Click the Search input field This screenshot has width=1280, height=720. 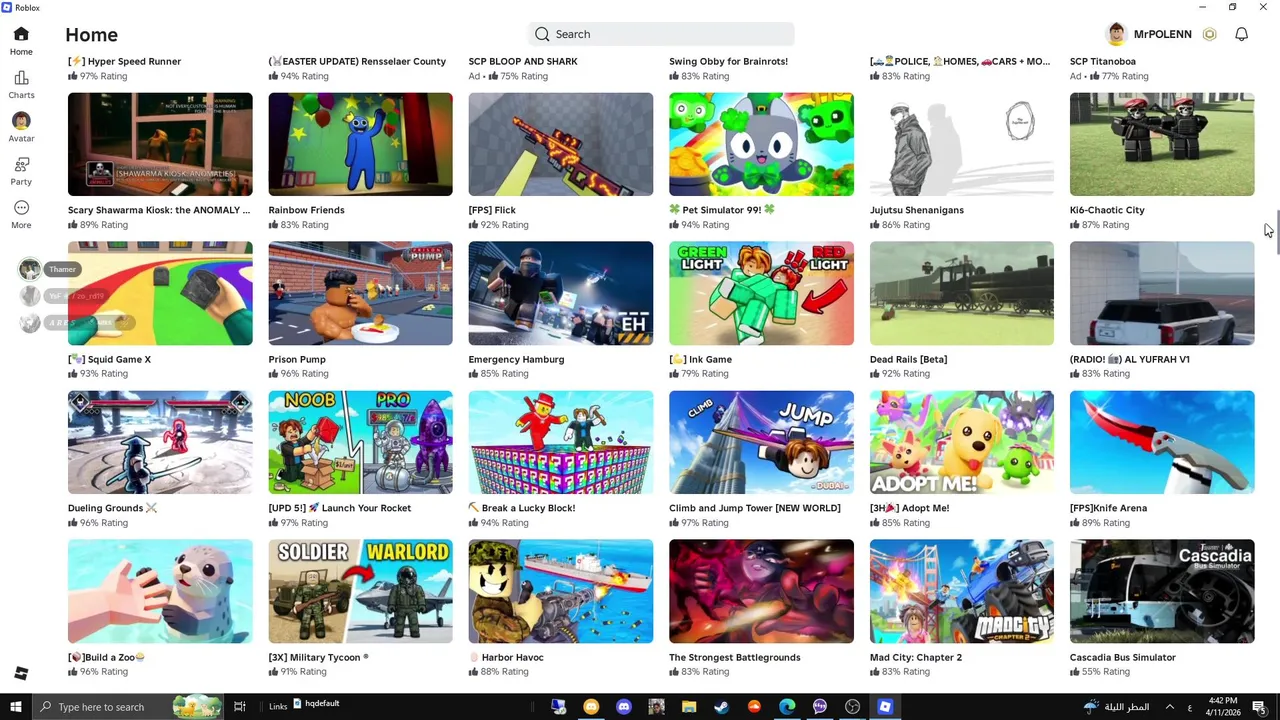tap(661, 34)
